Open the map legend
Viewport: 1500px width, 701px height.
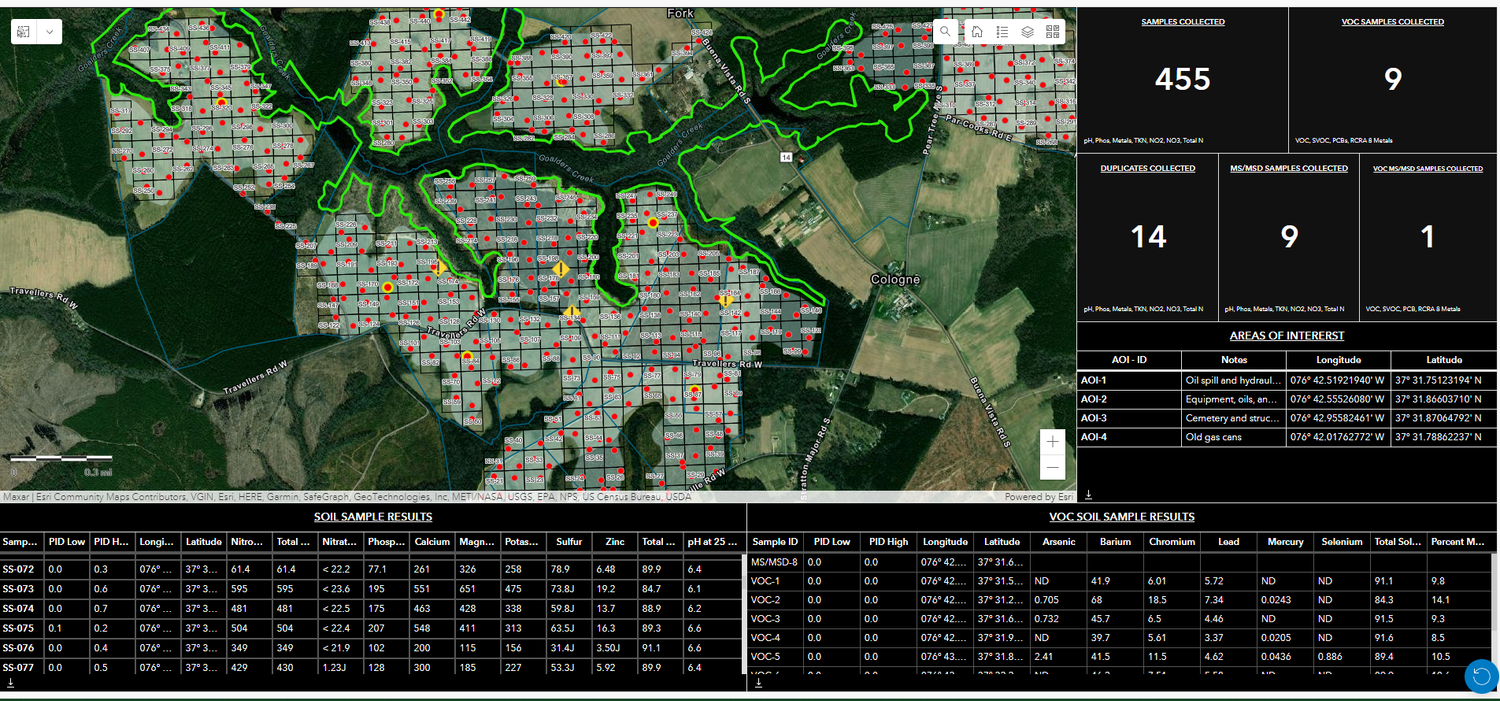1001,31
